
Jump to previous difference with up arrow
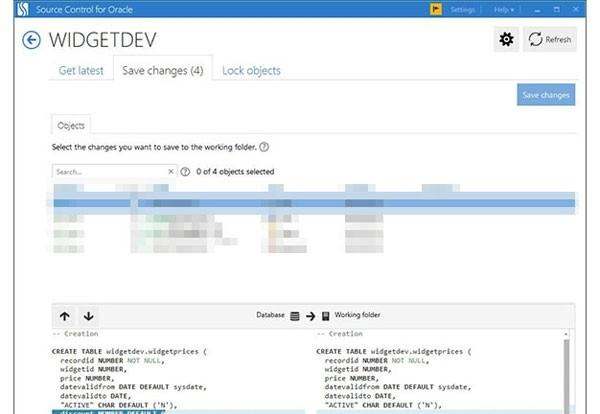(65, 316)
